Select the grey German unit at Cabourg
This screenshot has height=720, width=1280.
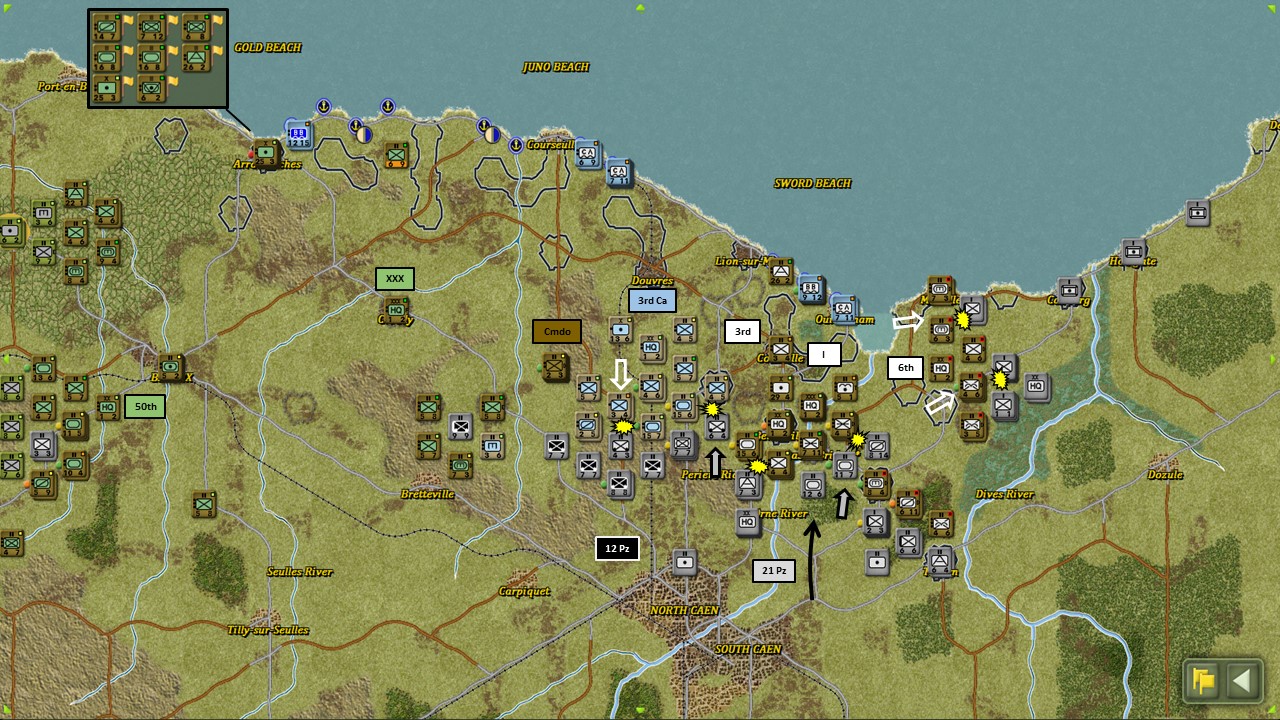click(x=1069, y=290)
